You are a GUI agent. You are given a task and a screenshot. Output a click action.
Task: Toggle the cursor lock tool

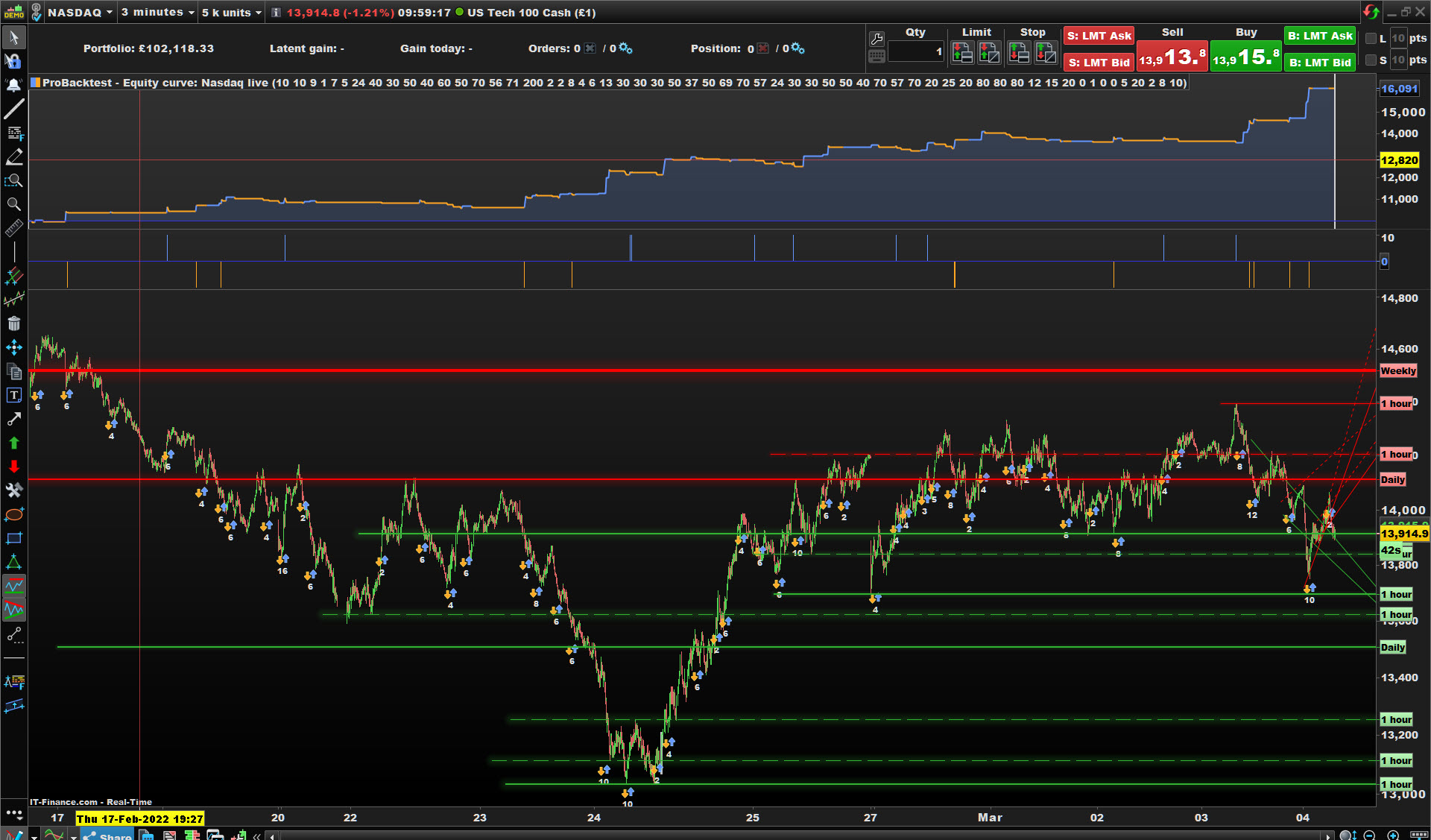coord(13,61)
